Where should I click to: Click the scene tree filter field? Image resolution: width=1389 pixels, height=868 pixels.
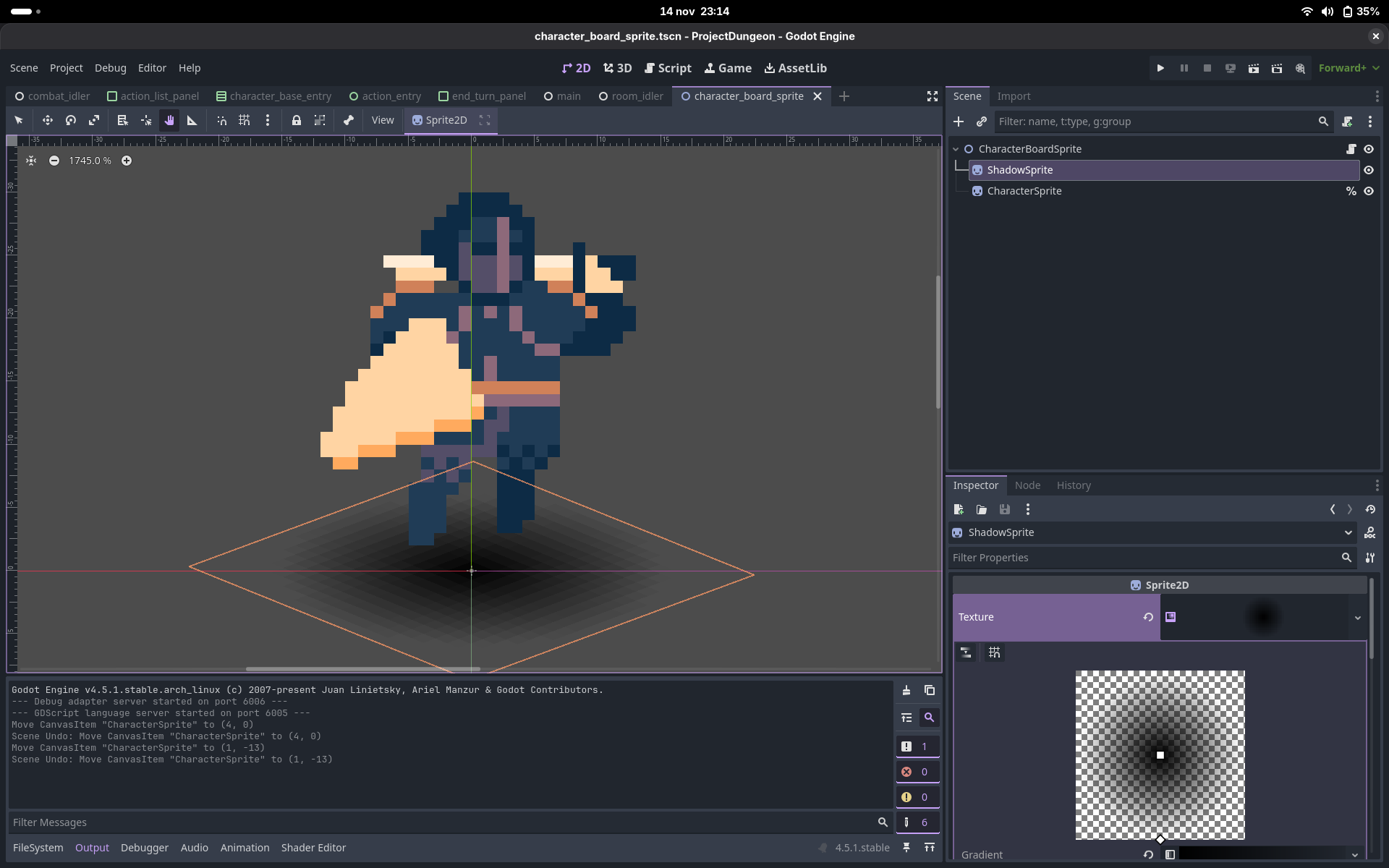(x=1154, y=122)
